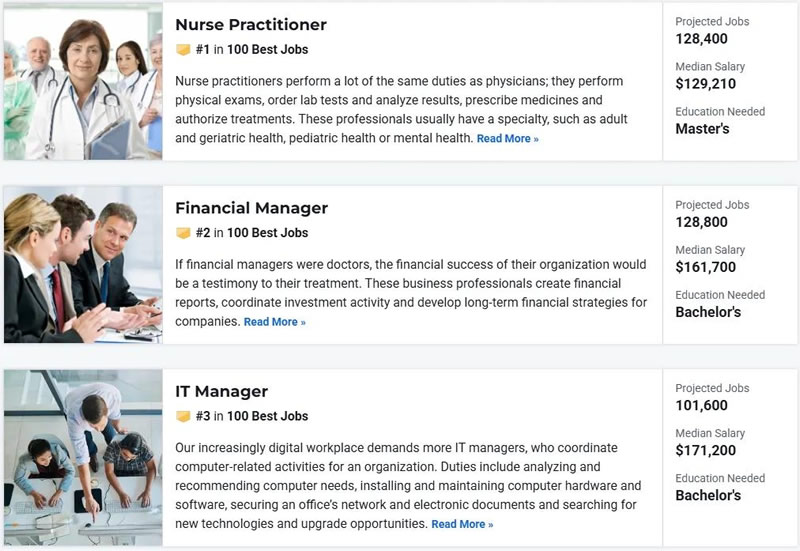Click the IT Manager photo thumbnail
Viewport: 800px width, 551px height.
pyautogui.click(x=82, y=458)
